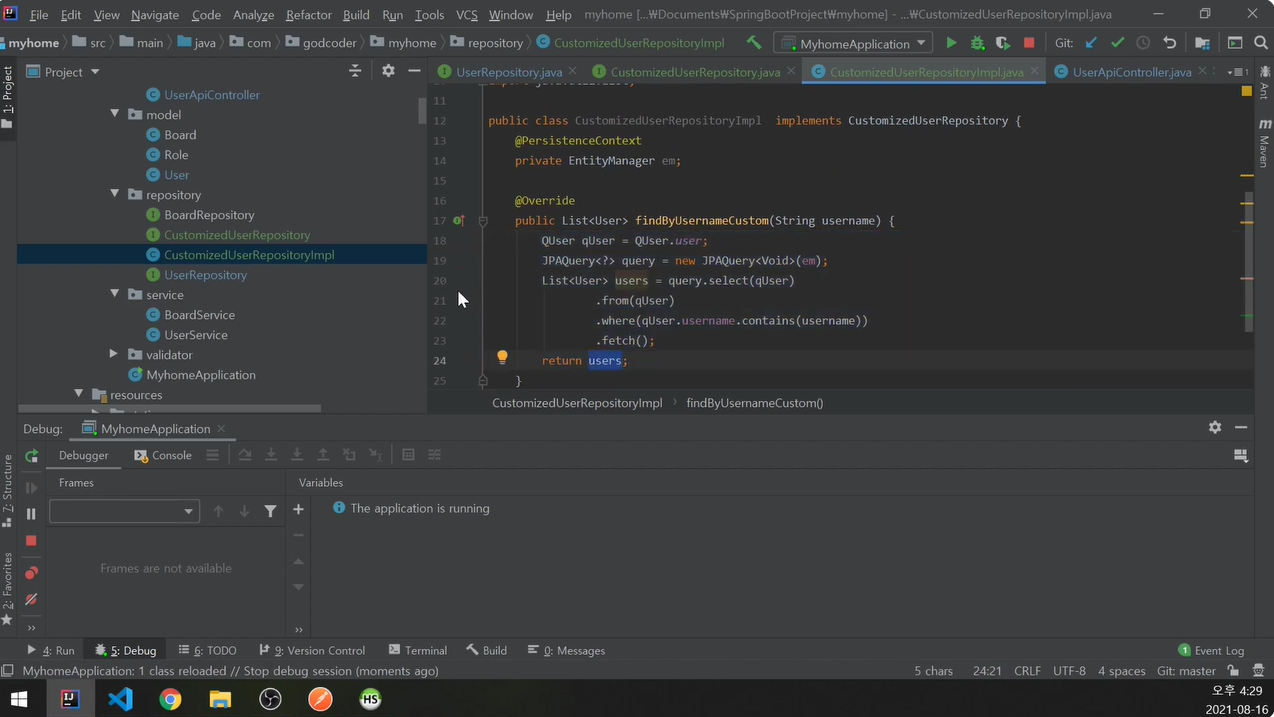Switch to Console tab in Debug
This screenshot has width=1274, height=717.
163,455
